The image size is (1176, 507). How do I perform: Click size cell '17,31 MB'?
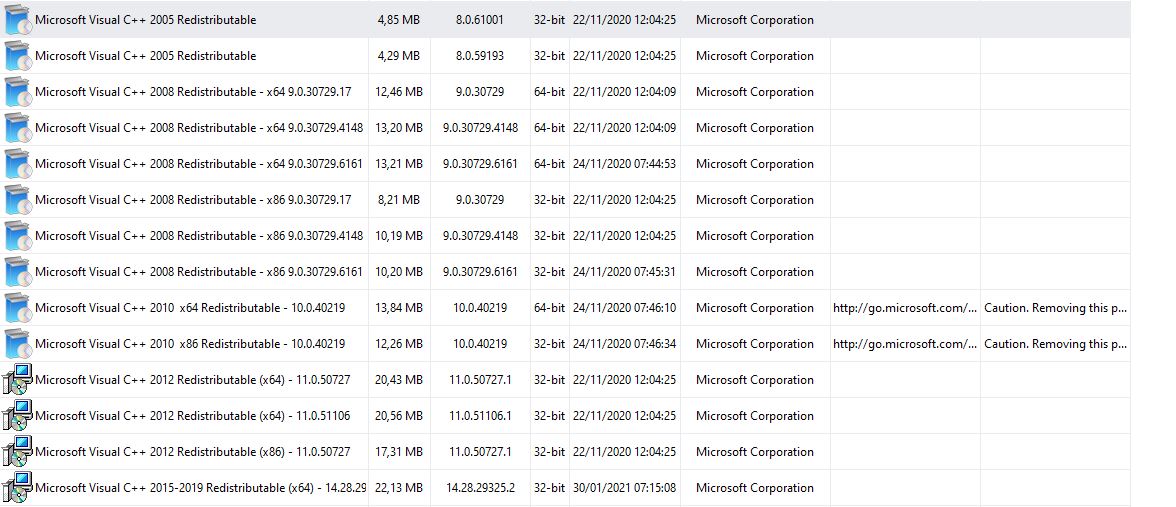tap(399, 452)
